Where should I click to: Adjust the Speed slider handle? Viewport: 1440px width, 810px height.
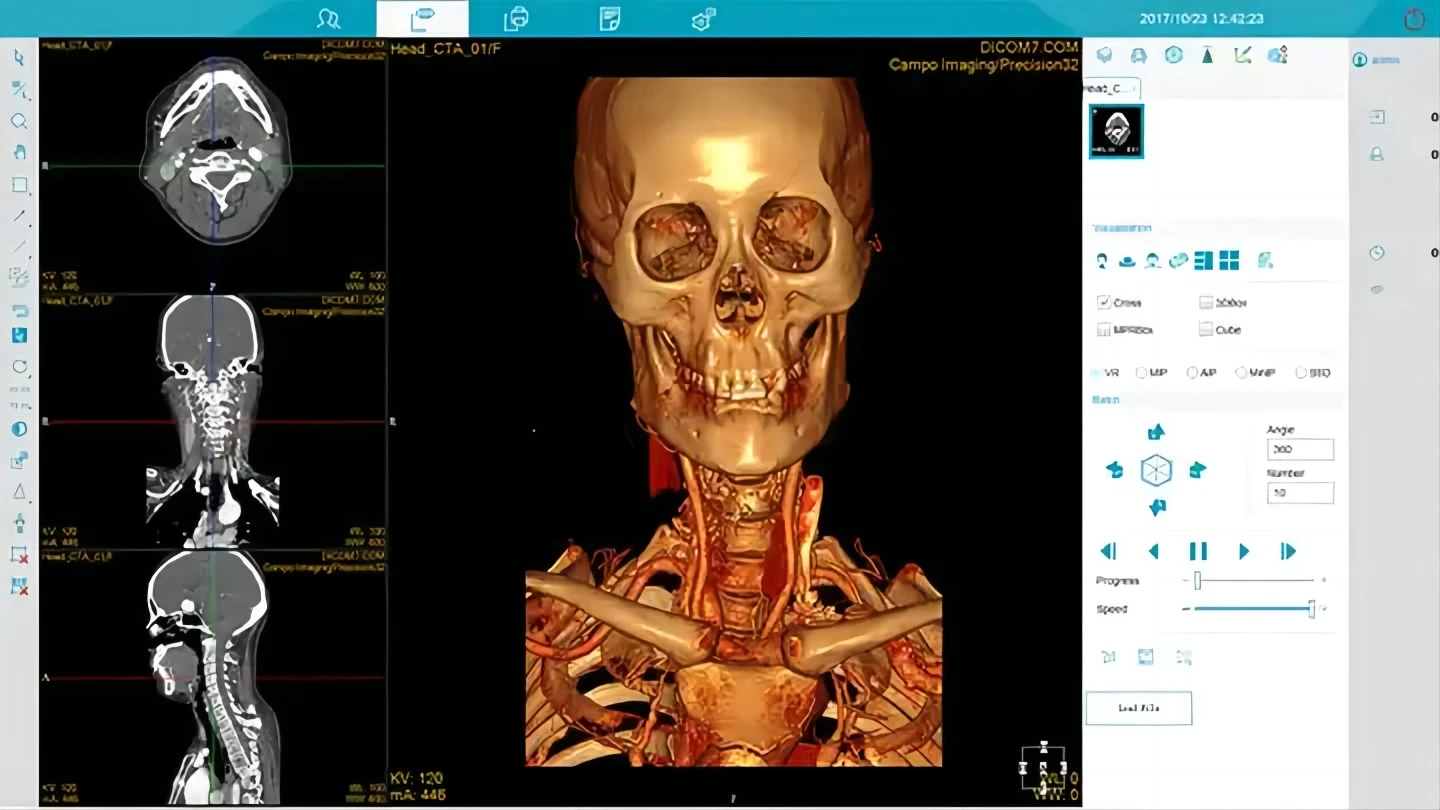[1311, 608]
